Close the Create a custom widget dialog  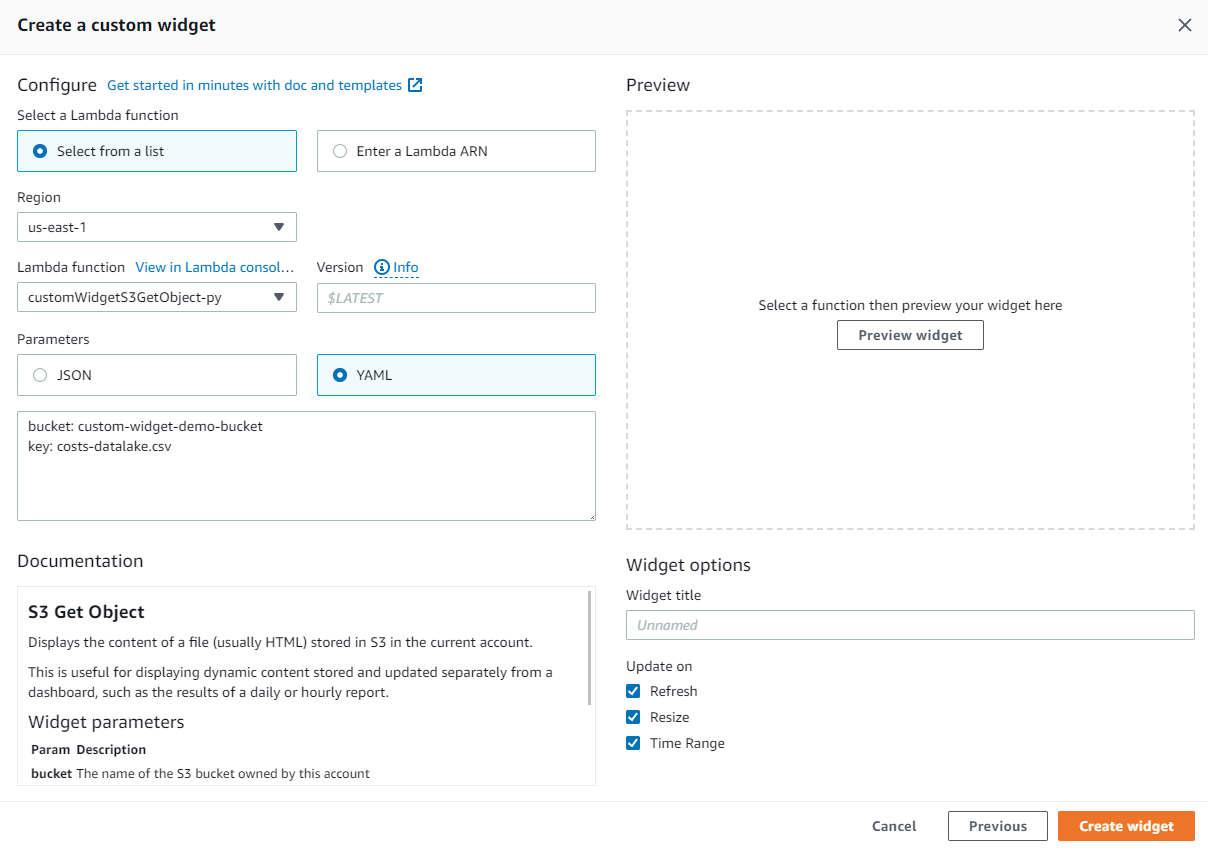[x=1185, y=25]
